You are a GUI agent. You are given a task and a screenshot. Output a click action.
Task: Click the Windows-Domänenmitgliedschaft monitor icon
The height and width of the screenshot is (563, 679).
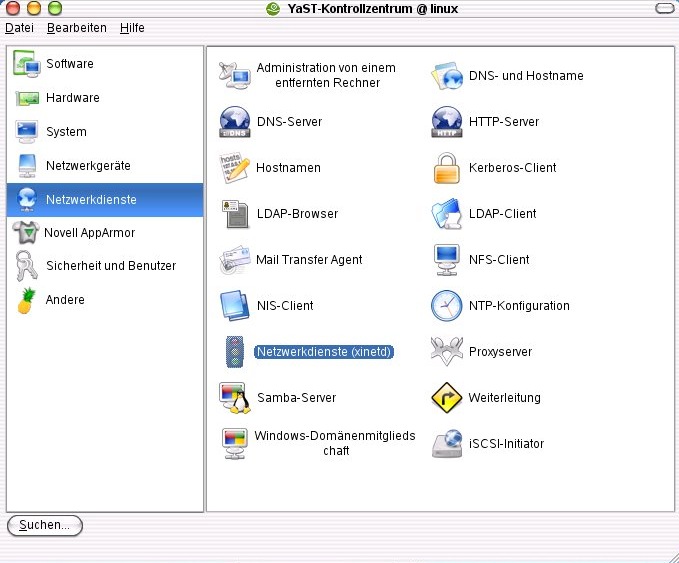pos(234,443)
